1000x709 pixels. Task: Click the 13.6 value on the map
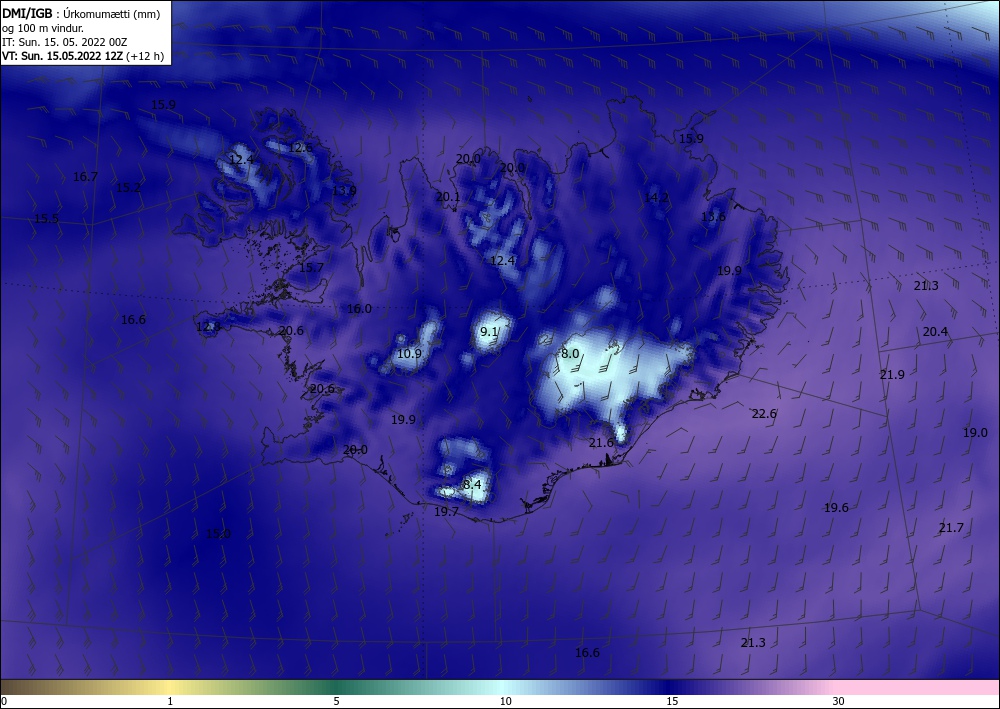pyautogui.click(x=713, y=216)
